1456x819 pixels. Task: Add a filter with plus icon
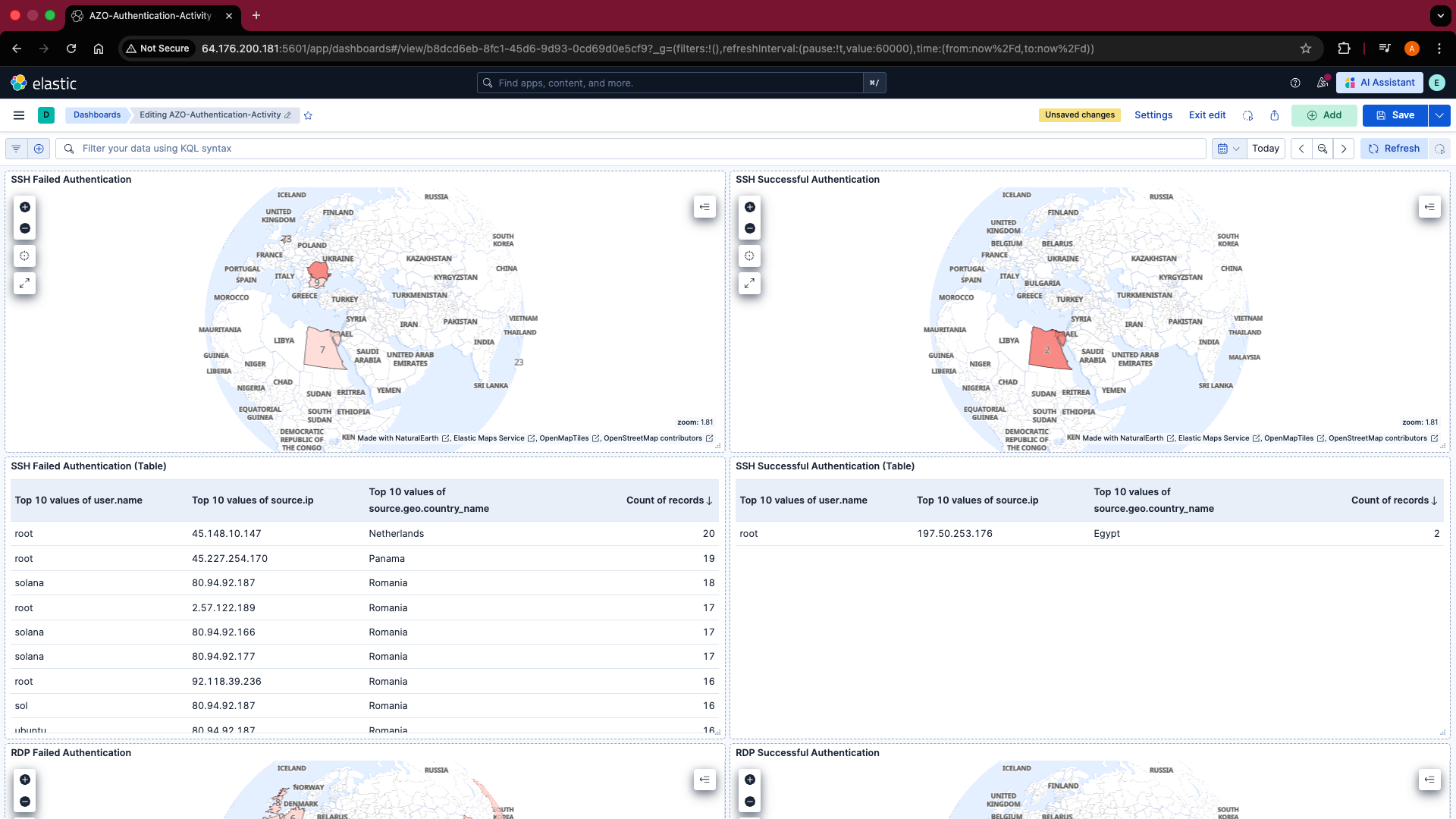(39, 149)
